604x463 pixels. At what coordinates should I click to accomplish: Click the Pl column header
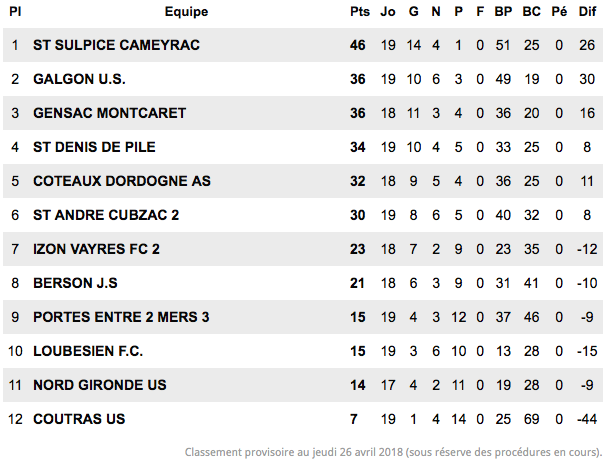15,12
